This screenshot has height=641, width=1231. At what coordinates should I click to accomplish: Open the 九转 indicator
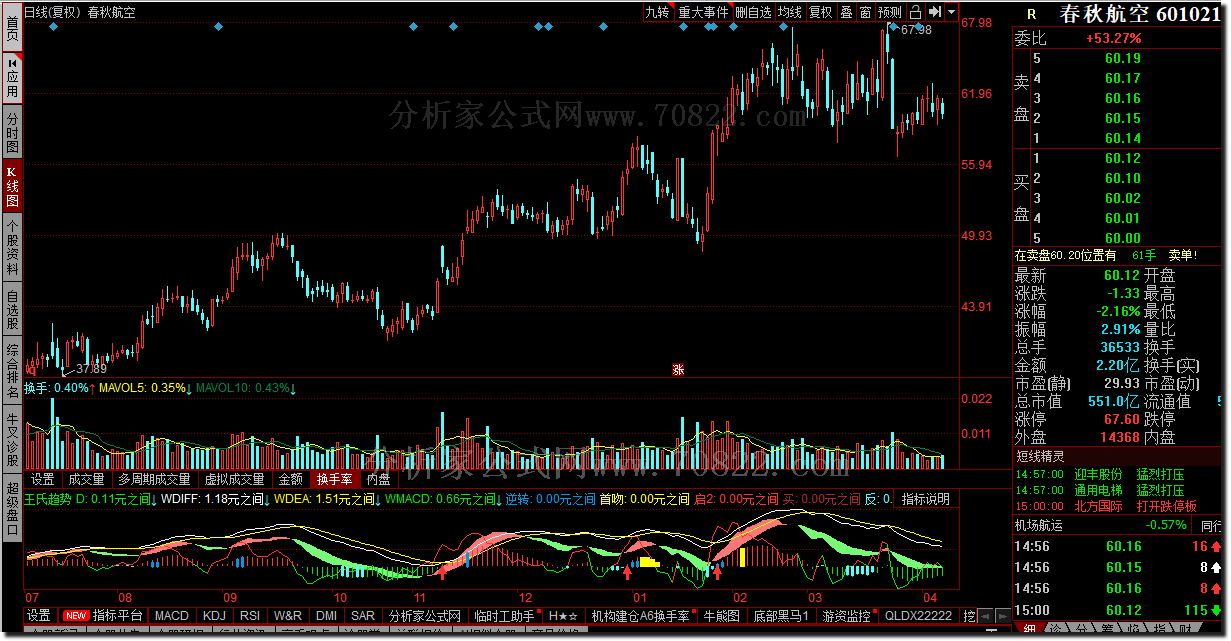pos(657,12)
